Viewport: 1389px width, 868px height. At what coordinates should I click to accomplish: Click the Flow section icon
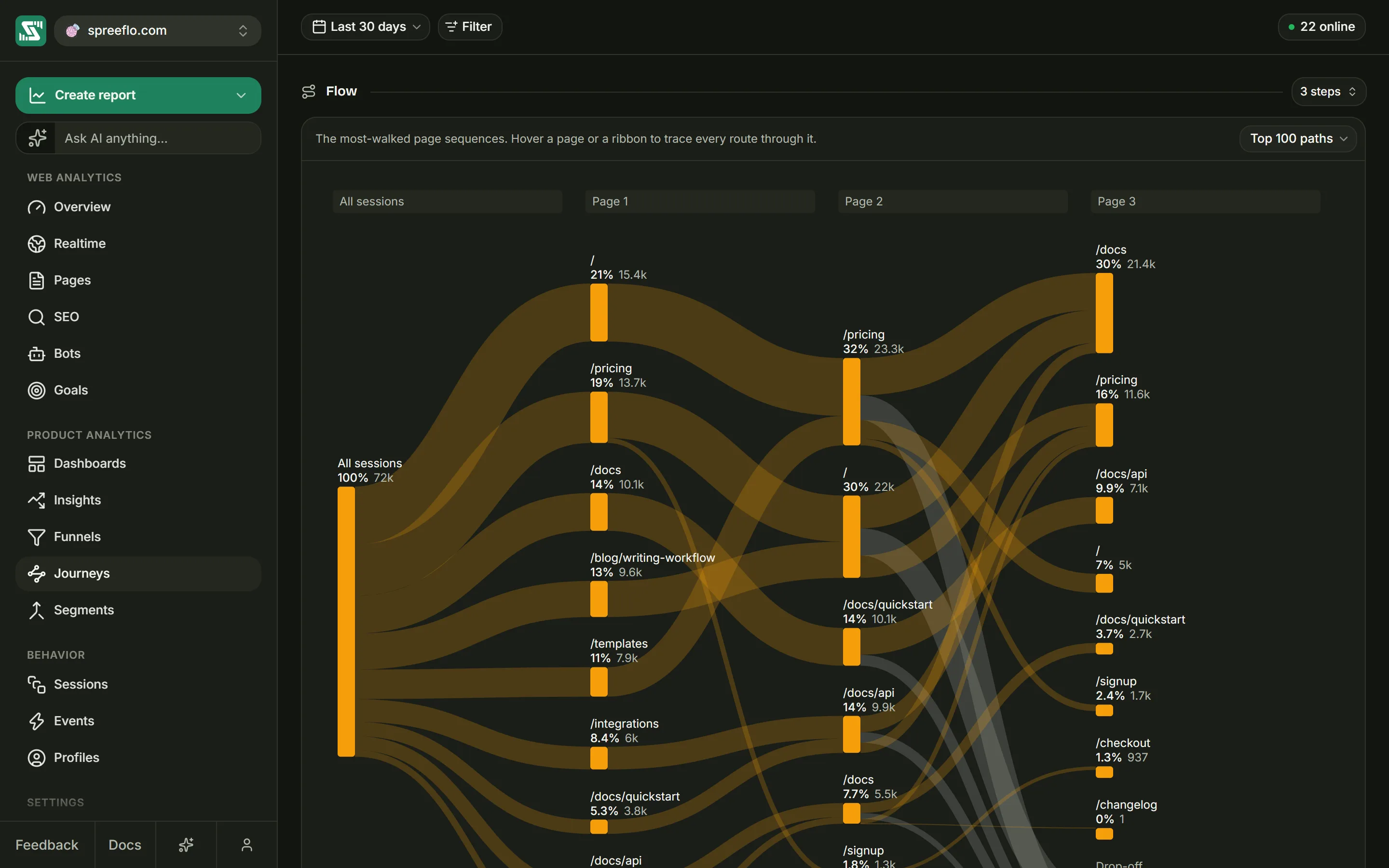point(309,91)
